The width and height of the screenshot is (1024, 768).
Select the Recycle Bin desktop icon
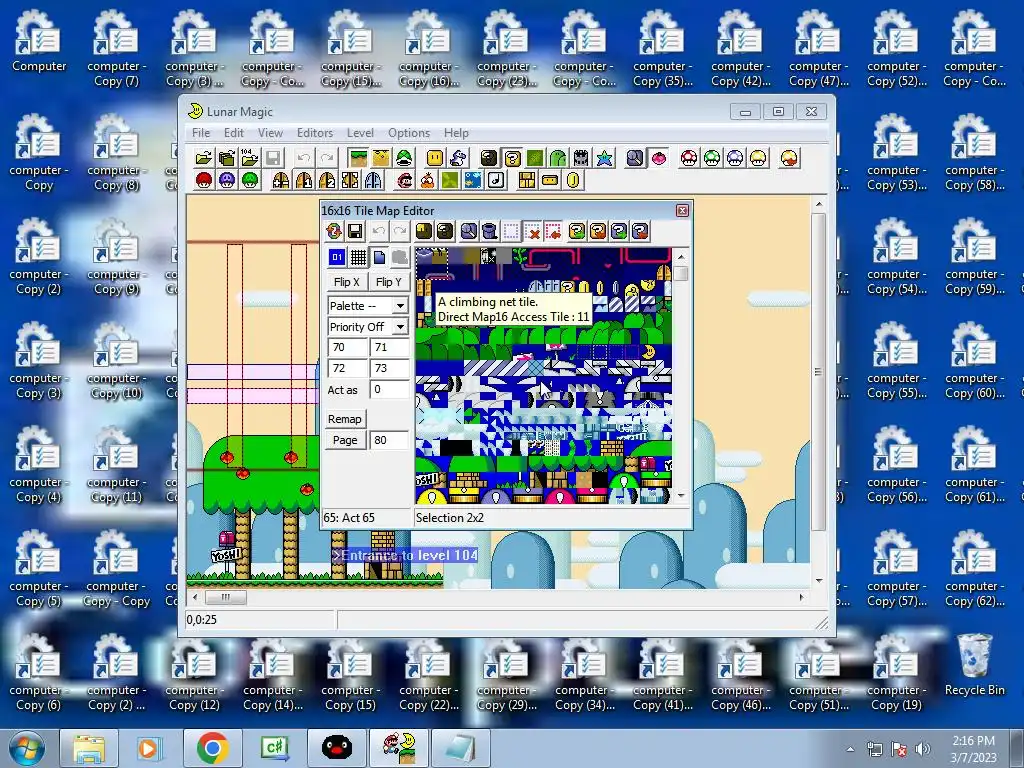tap(974, 664)
